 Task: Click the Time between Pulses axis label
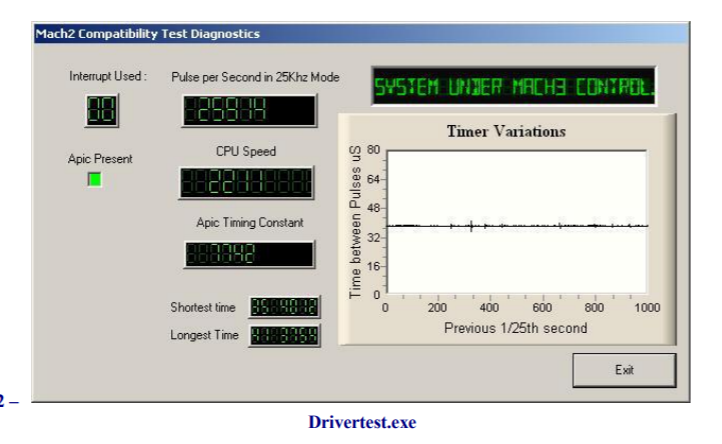355,221
